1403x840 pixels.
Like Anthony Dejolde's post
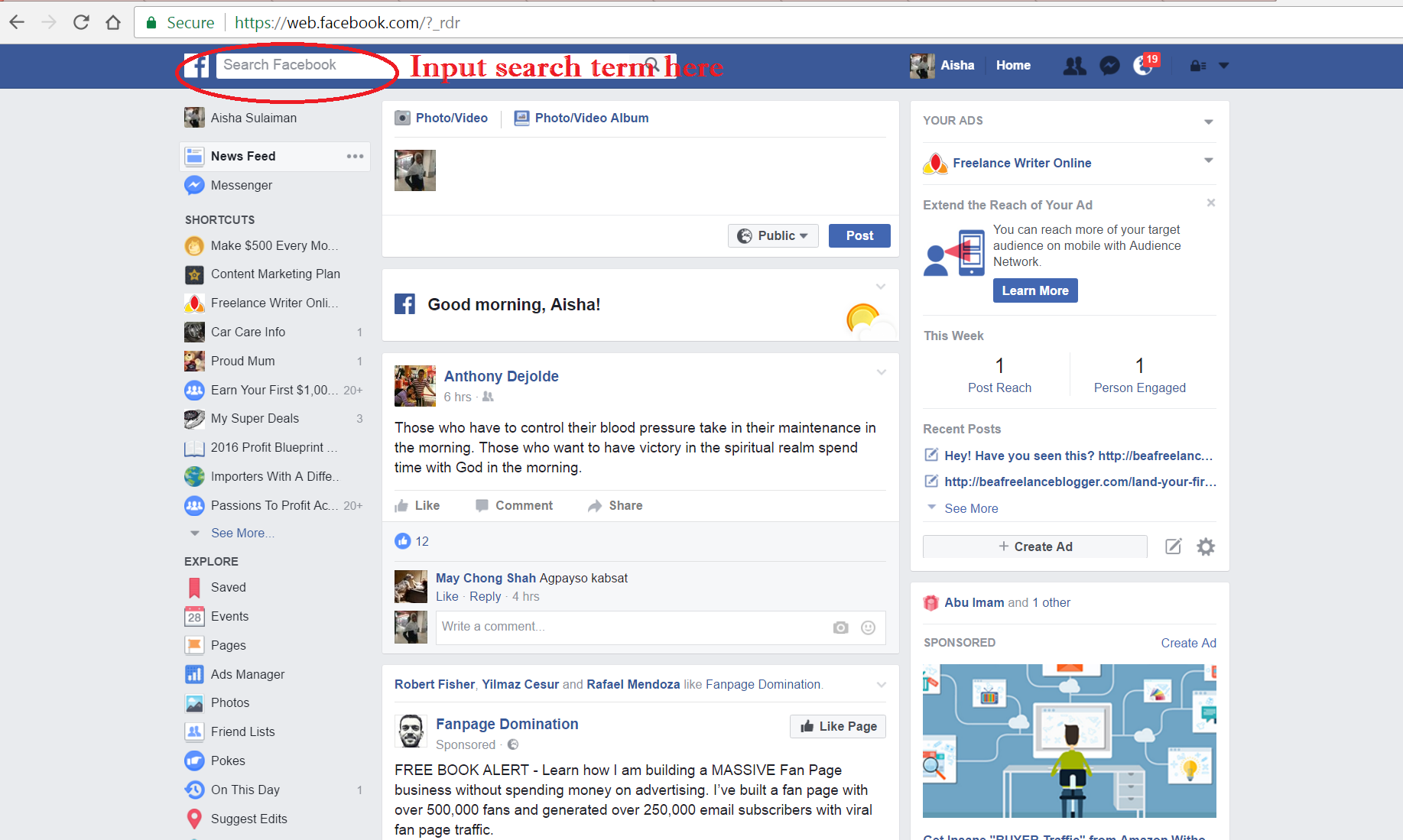click(x=417, y=505)
